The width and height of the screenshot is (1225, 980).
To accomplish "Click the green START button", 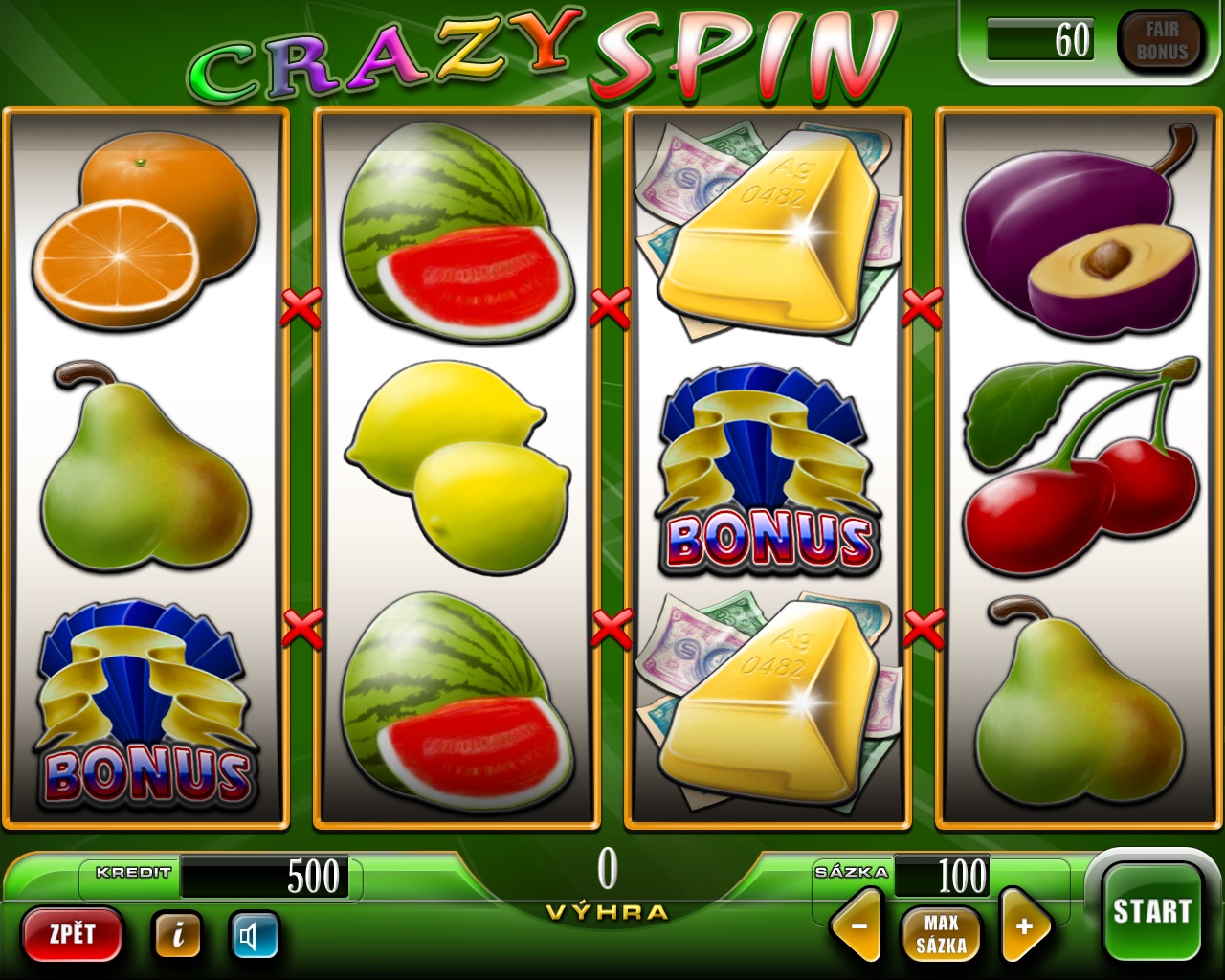I will click(1151, 911).
